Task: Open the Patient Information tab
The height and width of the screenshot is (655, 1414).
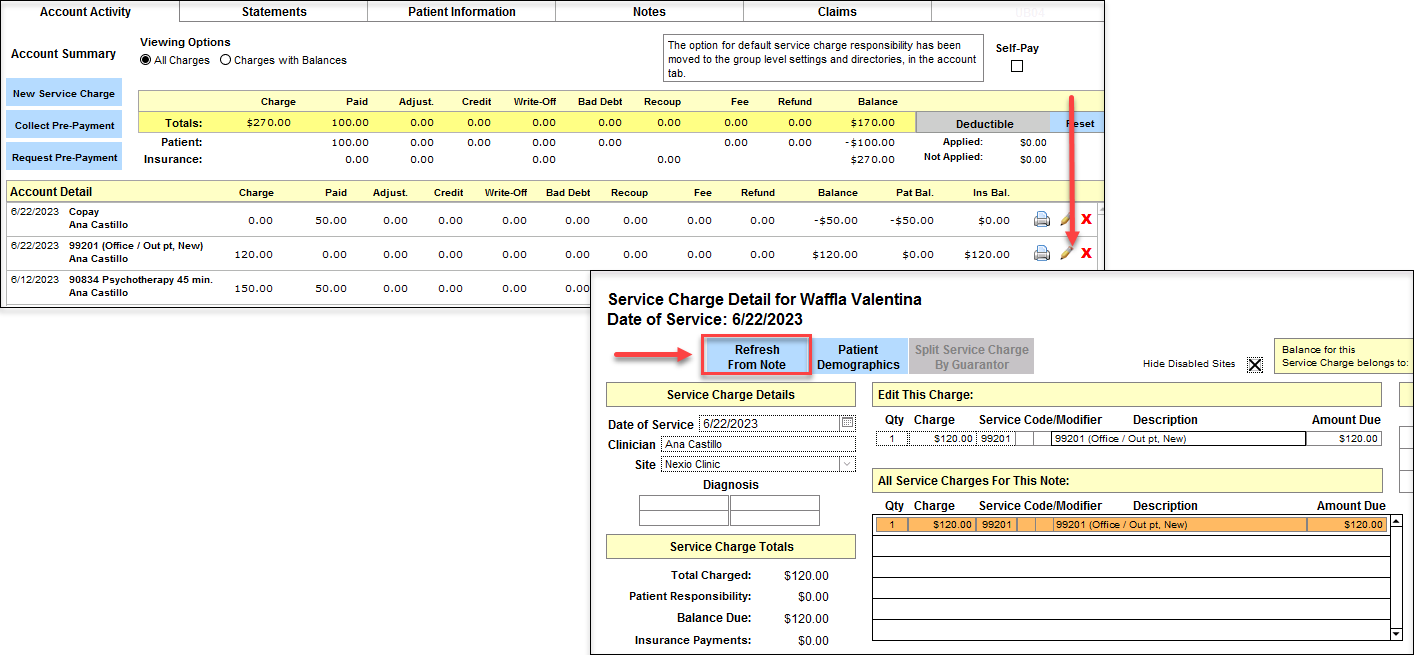Action: click(x=462, y=12)
